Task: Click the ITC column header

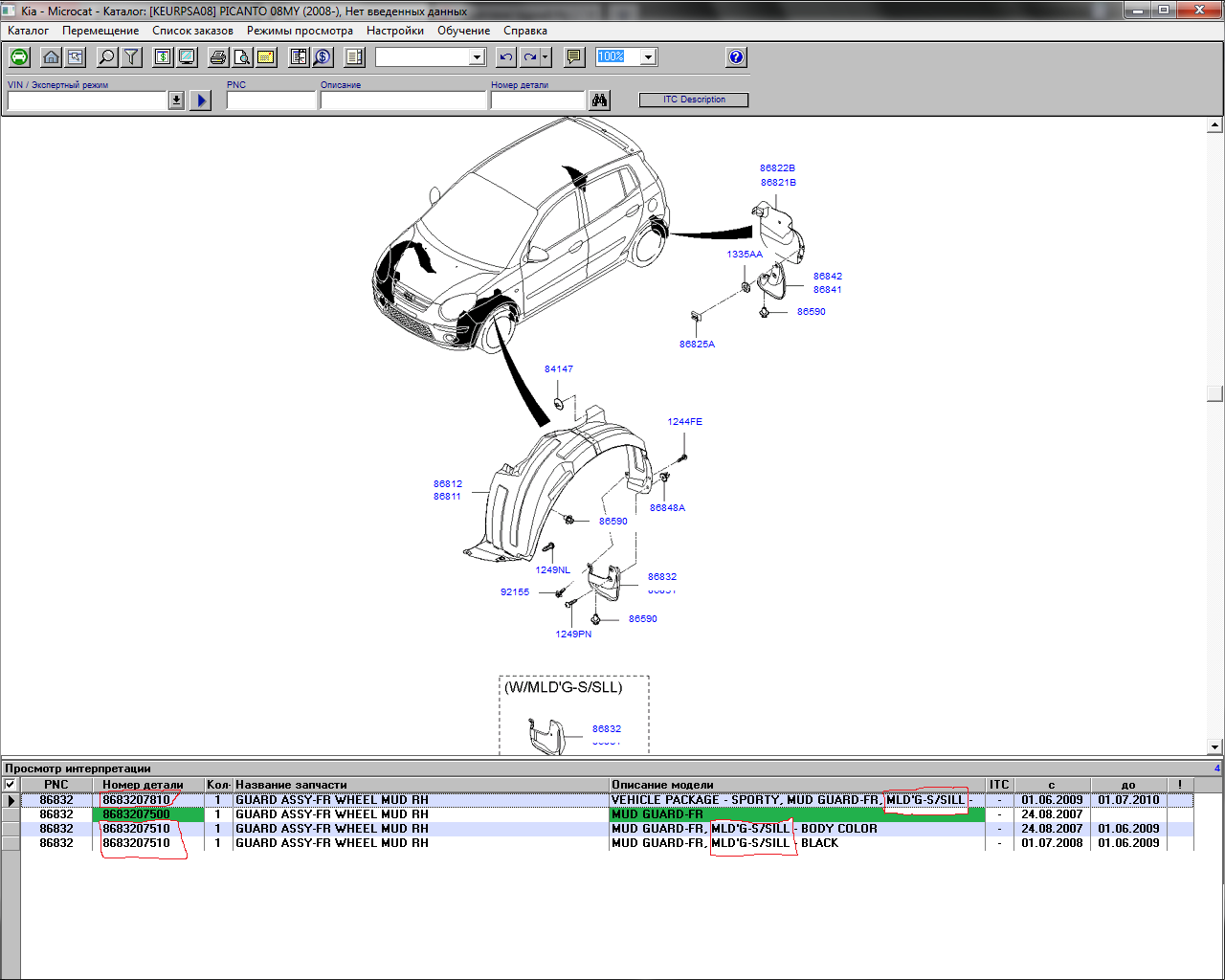Action: pos(999,785)
